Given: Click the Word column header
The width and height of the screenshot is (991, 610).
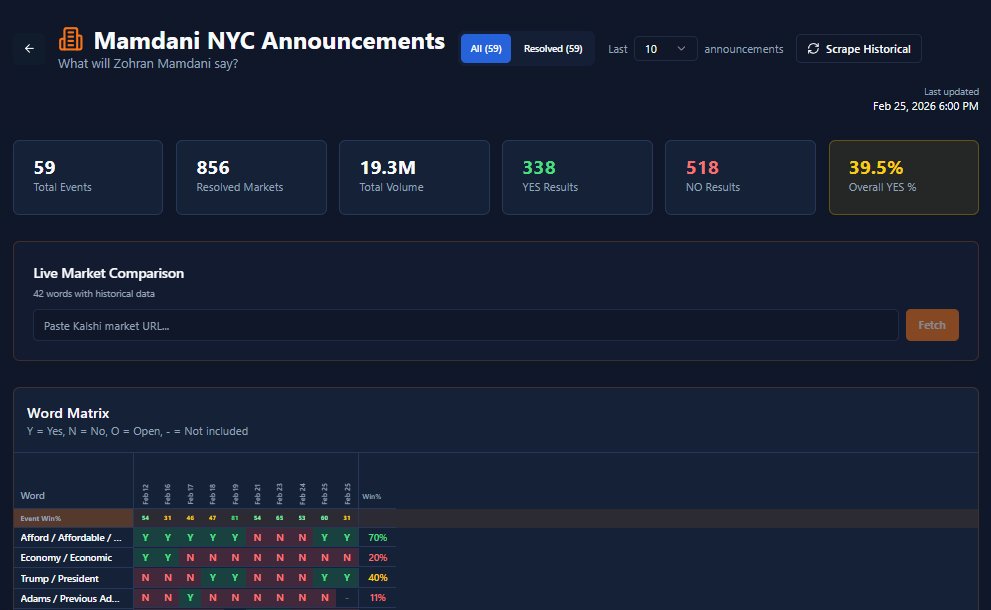Looking at the screenshot, I should click(32, 496).
